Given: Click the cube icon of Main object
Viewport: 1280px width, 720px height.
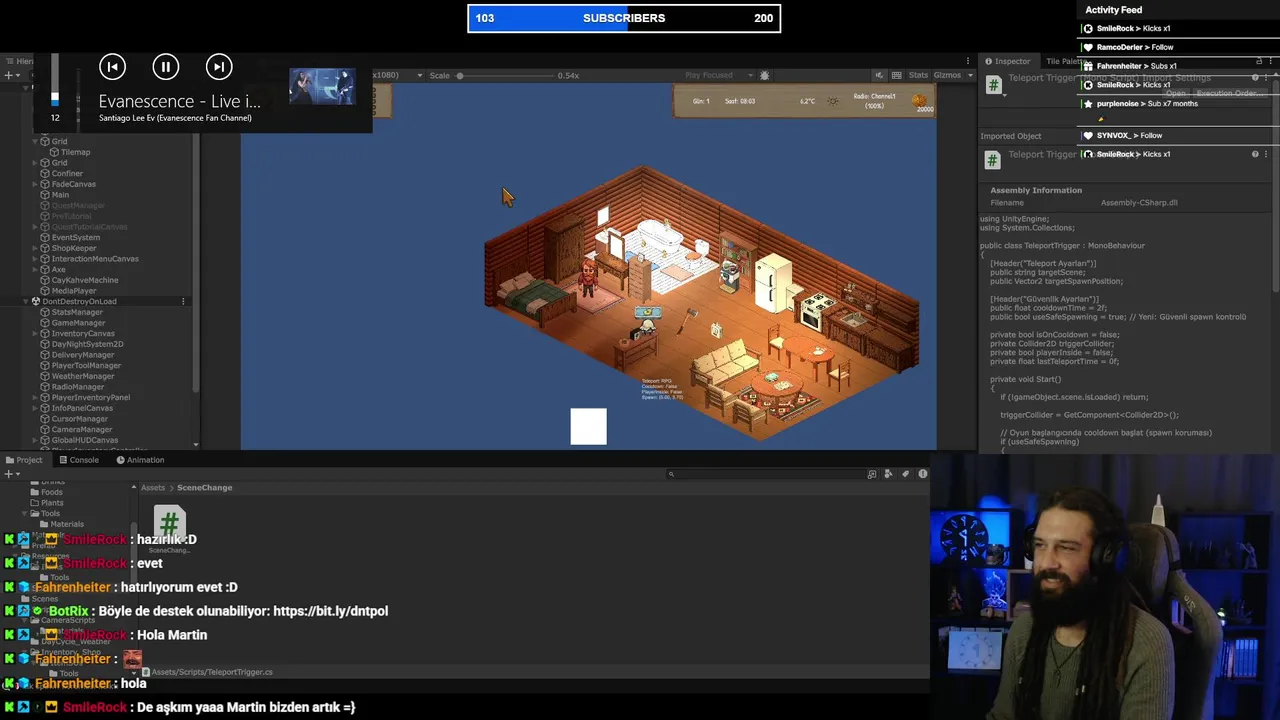Looking at the screenshot, I should pyautogui.click(x=45, y=195).
